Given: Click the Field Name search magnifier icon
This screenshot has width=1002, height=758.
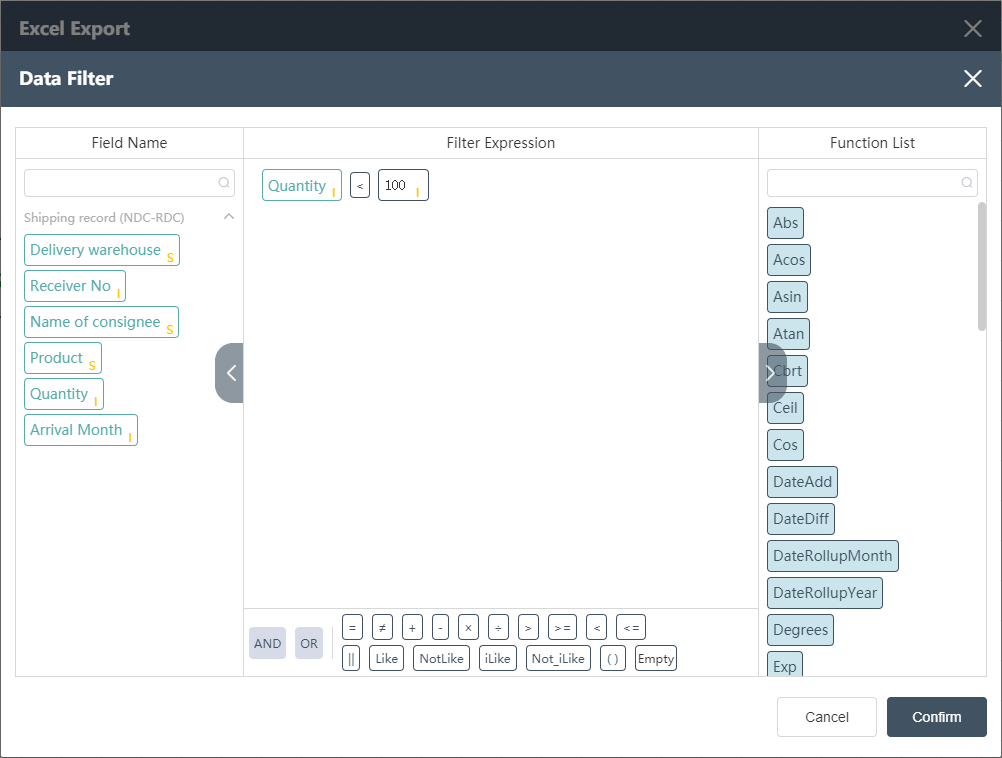Looking at the screenshot, I should coord(224,183).
